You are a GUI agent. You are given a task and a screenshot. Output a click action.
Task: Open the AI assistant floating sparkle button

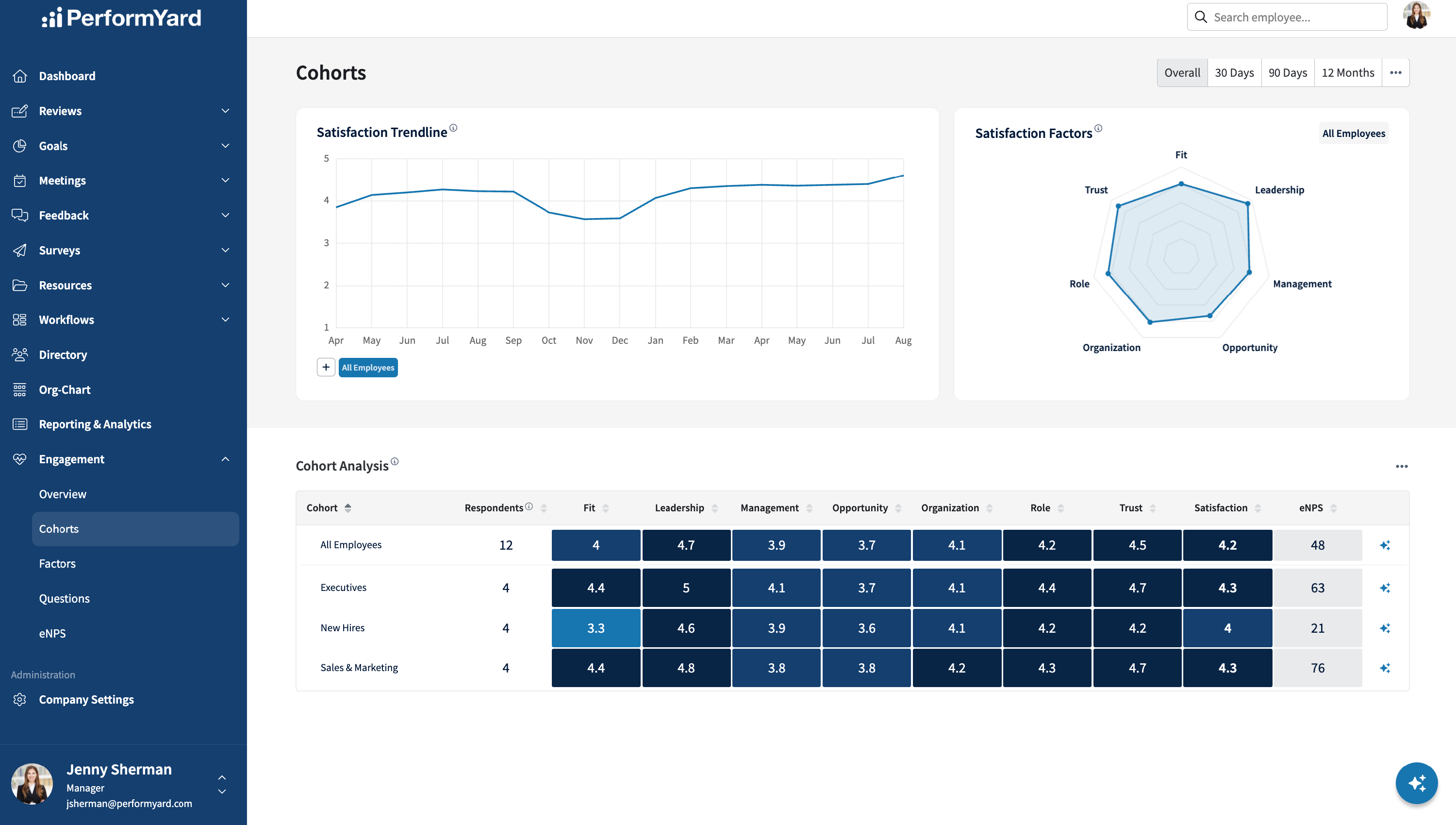pos(1416,783)
